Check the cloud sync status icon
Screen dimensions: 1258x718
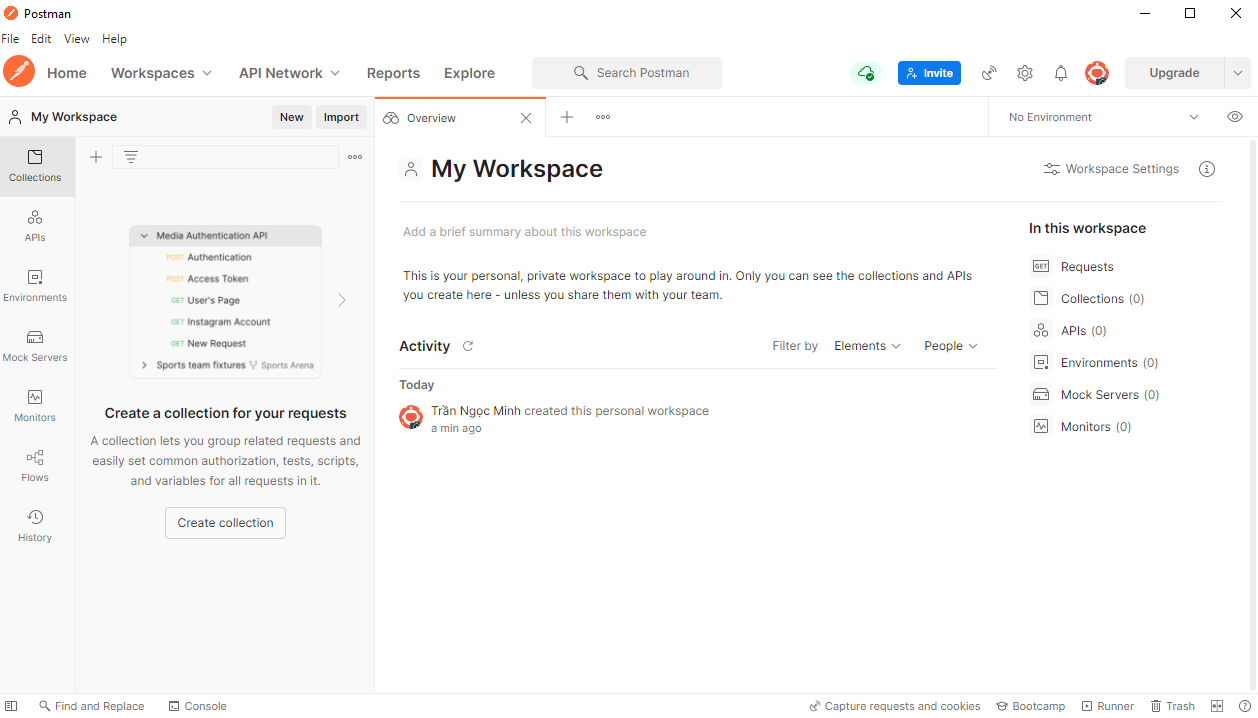pyautogui.click(x=866, y=73)
